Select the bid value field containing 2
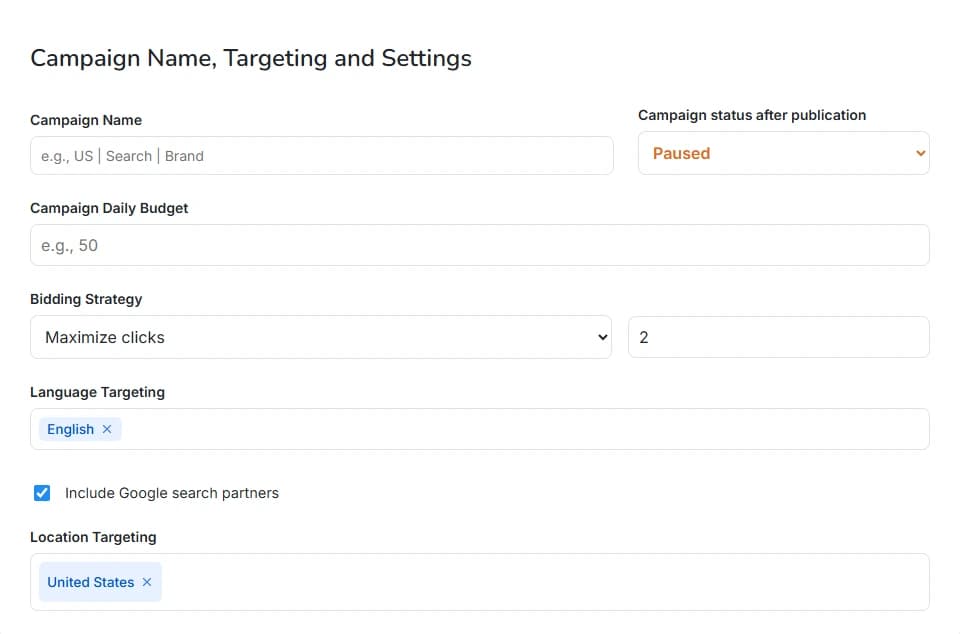960x634 pixels. 778,337
